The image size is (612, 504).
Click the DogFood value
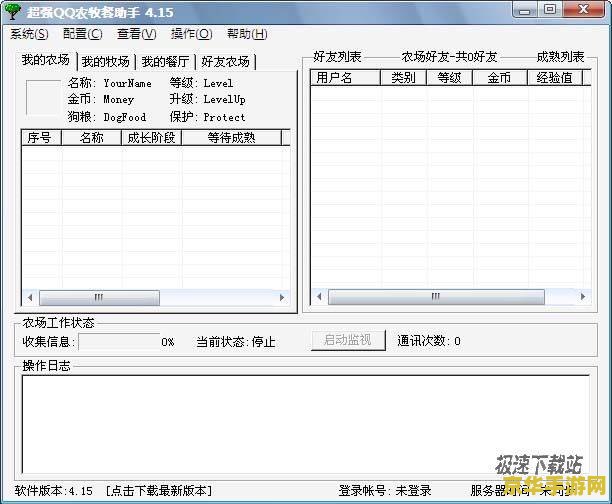(x=125, y=117)
